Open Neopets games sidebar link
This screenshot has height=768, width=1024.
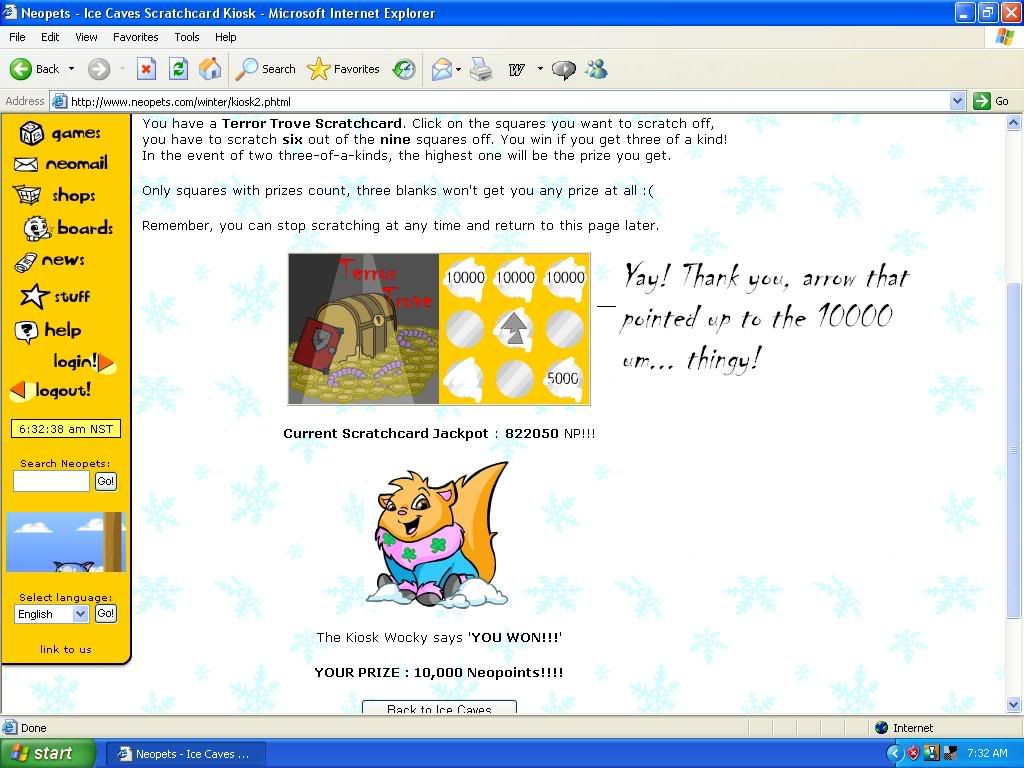click(60, 133)
